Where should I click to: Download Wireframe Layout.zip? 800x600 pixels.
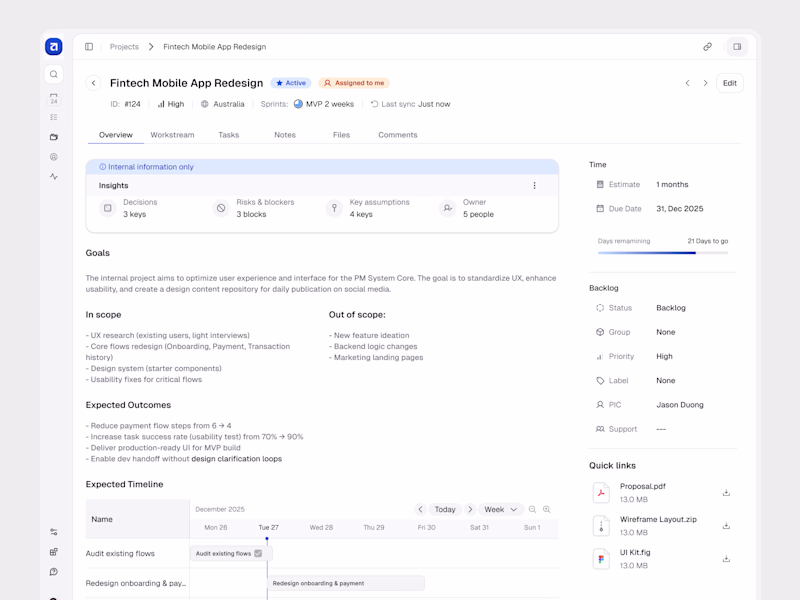coord(726,526)
